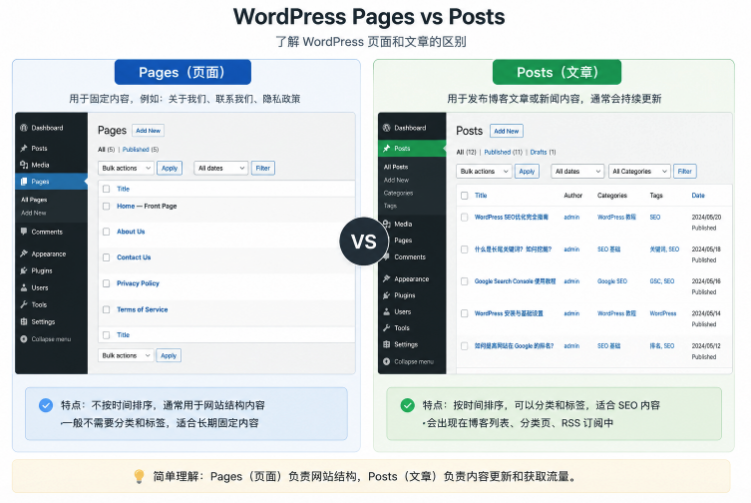Tick the select-all checkbox in Posts table header
Screen dimensions: 751x503
tap(464, 195)
